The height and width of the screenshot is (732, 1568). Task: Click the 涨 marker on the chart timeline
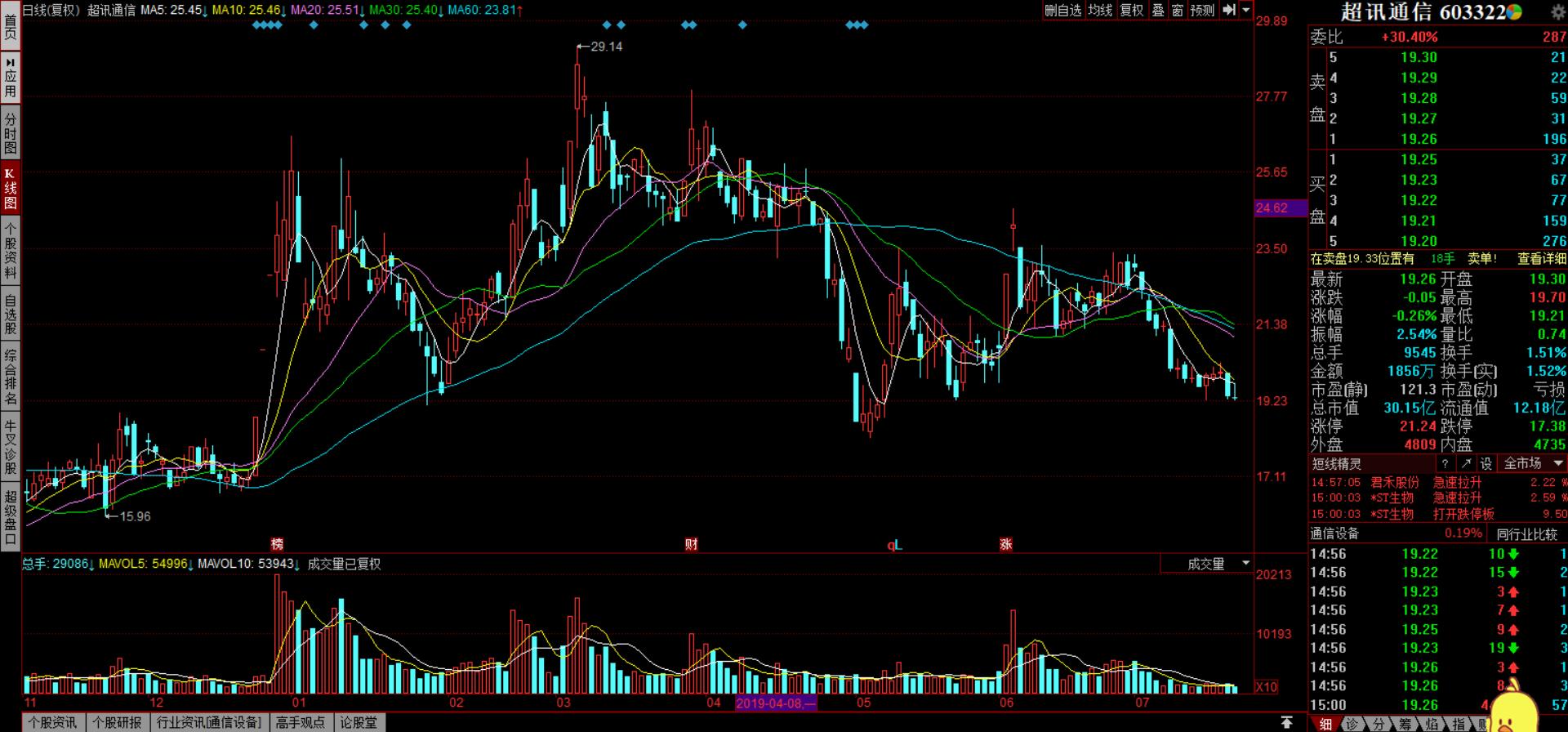click(1006, 544)
